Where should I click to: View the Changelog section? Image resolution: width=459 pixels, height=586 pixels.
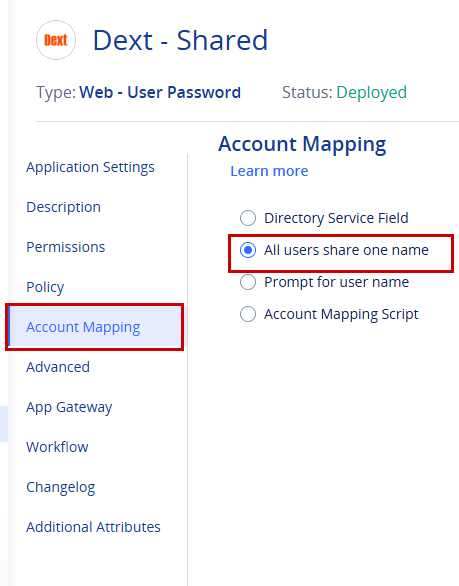pyautogui.click(x=60, y=487)
